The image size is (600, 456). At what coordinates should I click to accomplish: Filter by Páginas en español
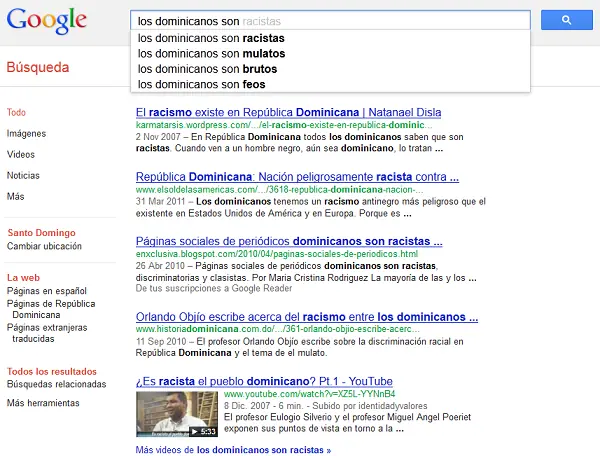point(47,291)
